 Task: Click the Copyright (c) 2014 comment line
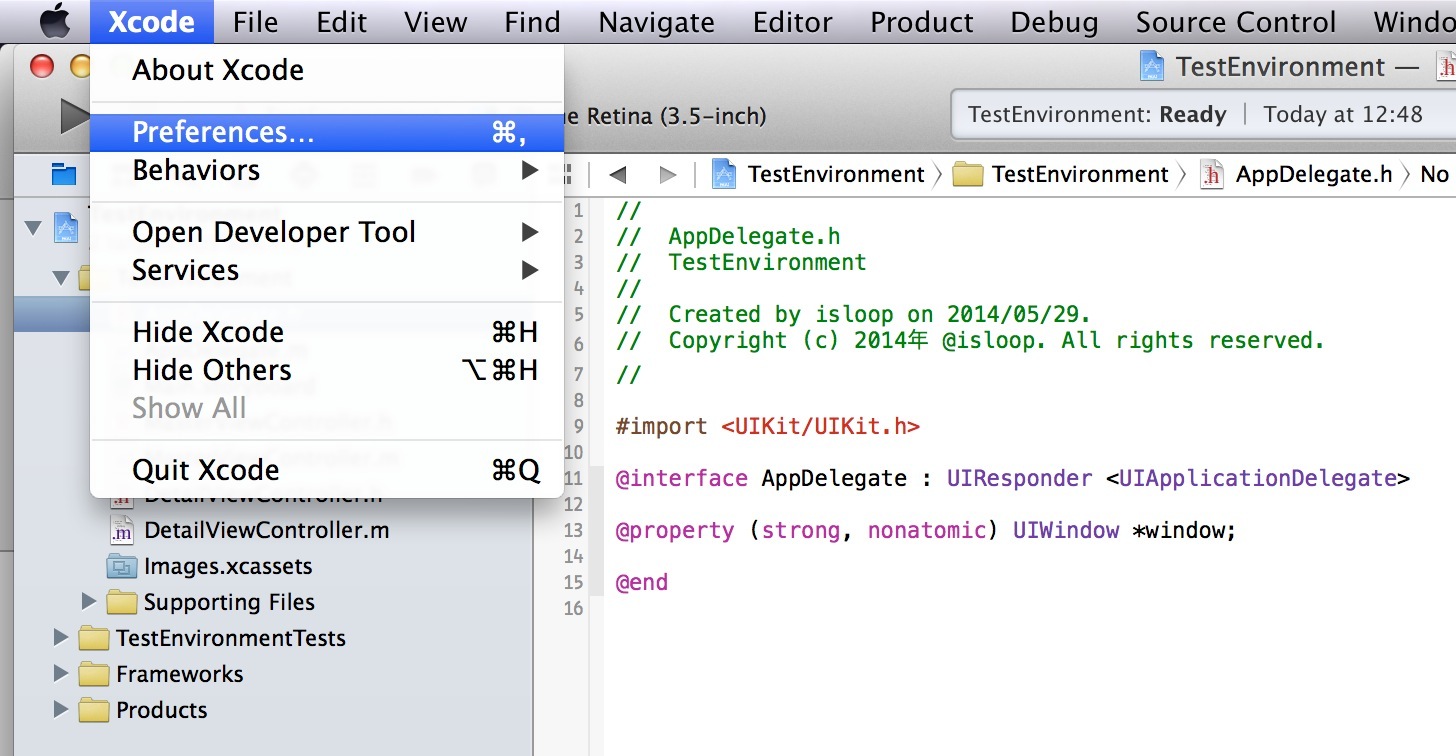(970, 340)
